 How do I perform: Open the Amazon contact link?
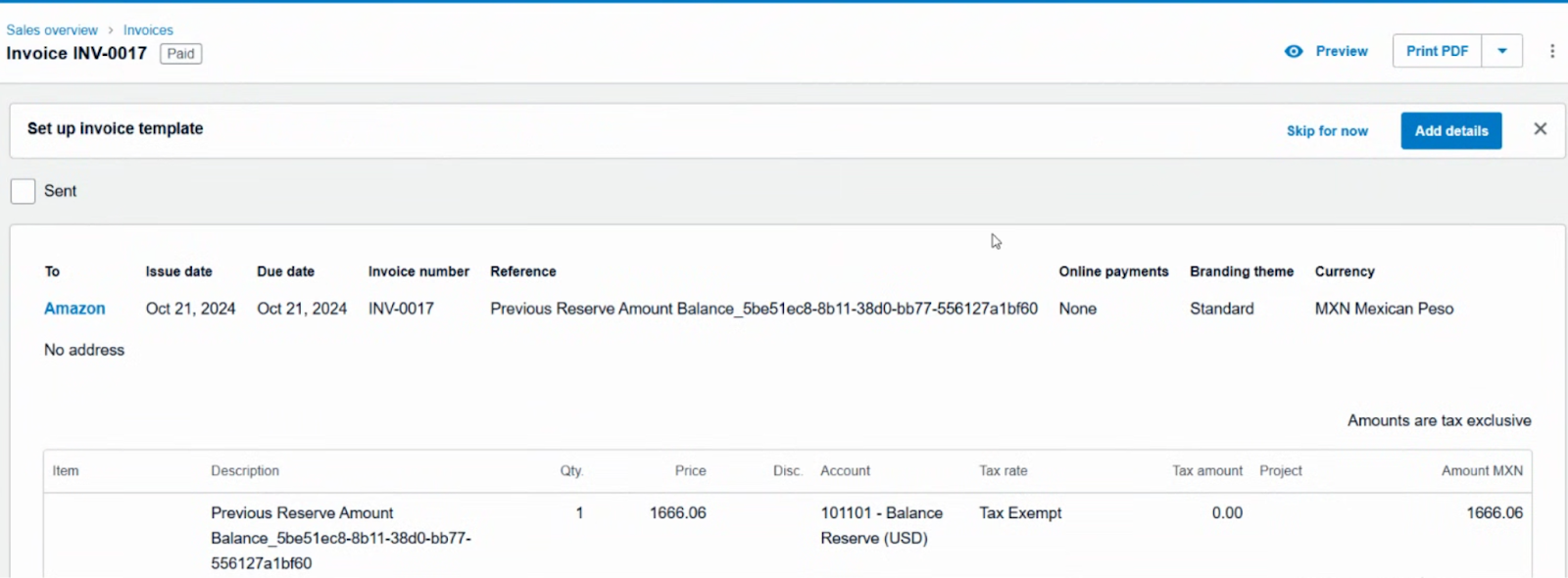[74, 309]
